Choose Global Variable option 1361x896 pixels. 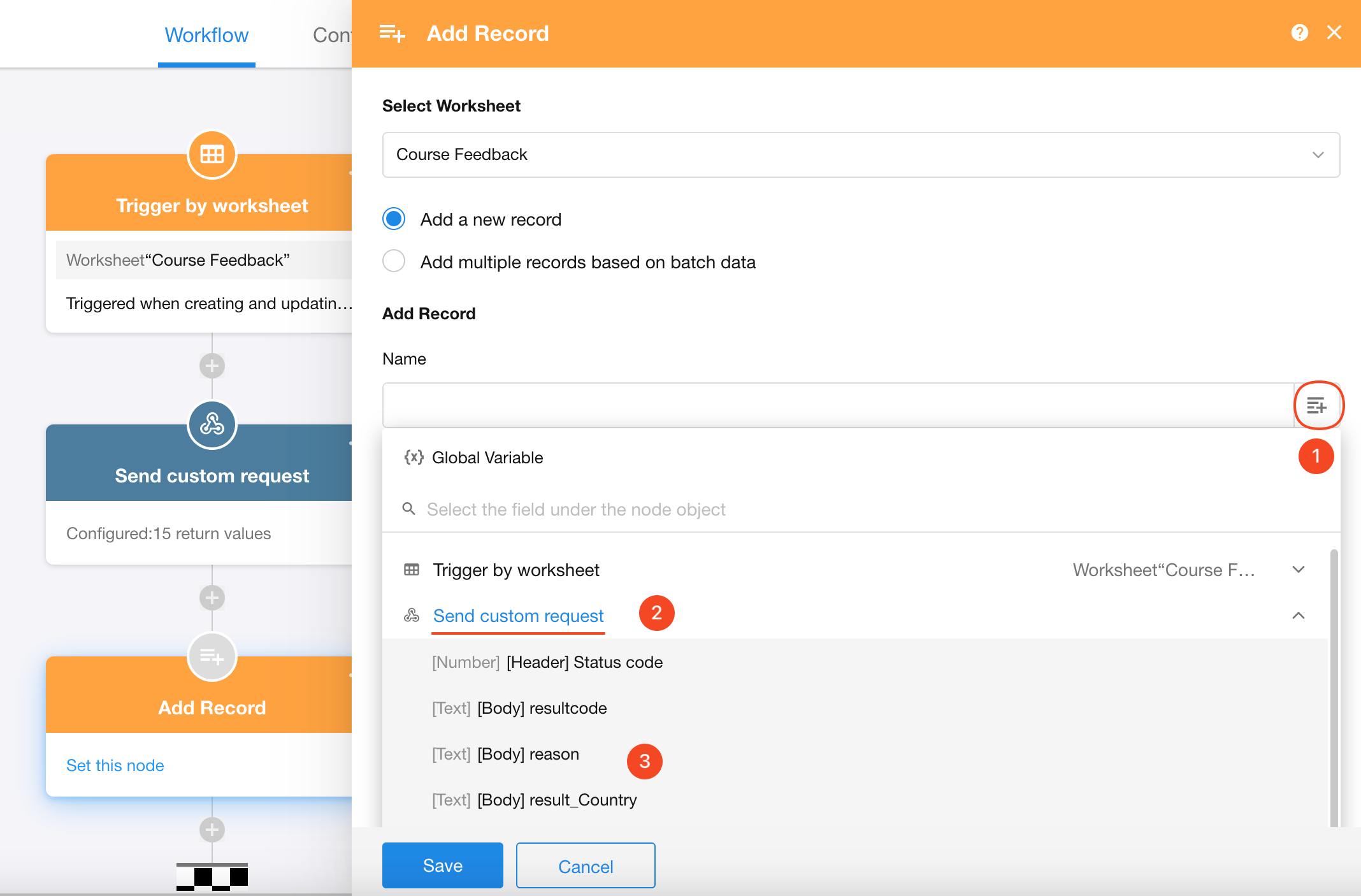click(x=487, y=458)
